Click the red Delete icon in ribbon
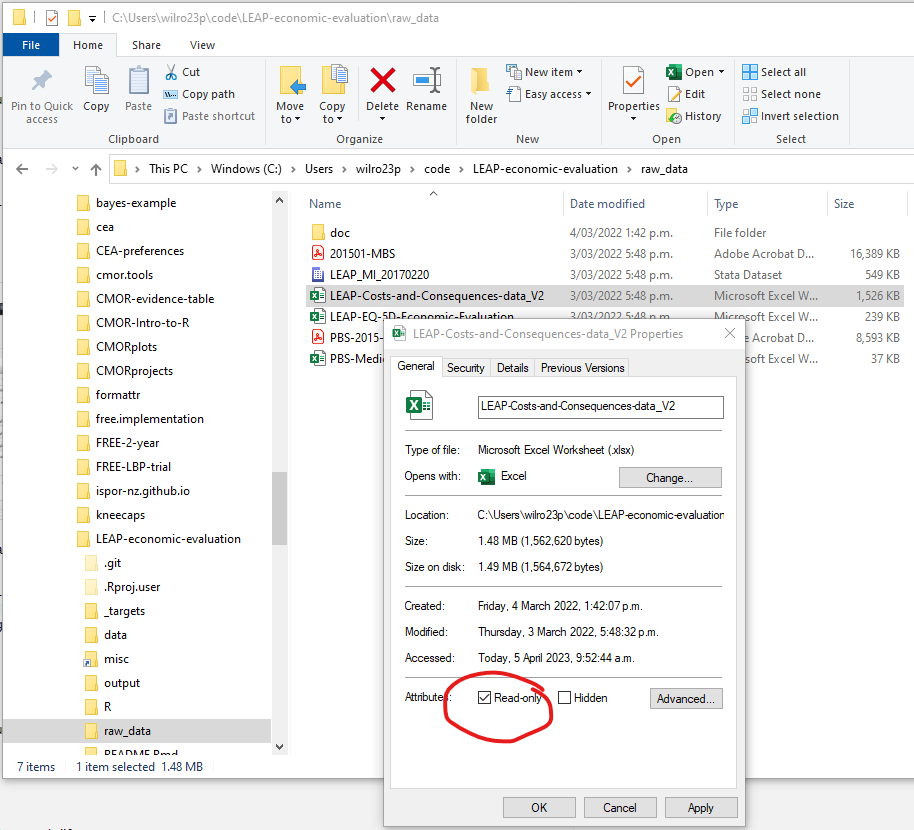The height and width of the screenshot is (830, 914). pos(382,82)
